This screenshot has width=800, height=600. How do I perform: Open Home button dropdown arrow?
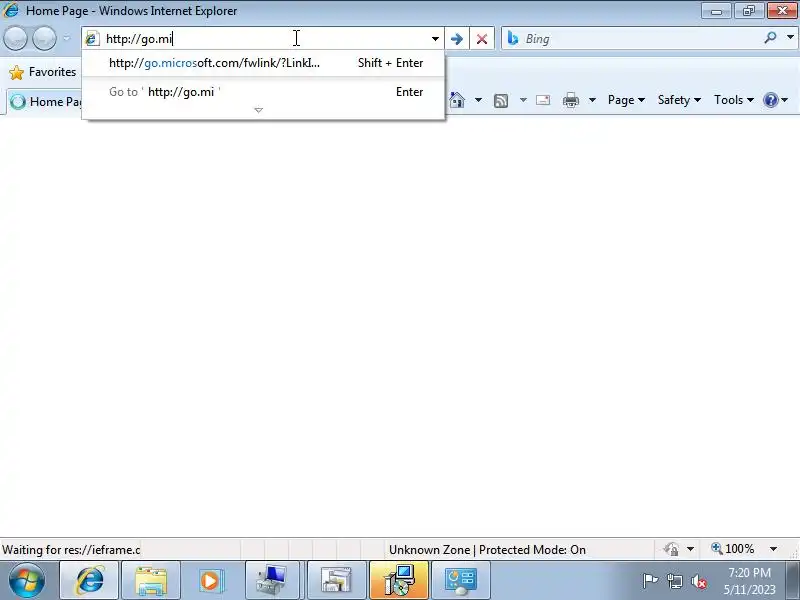[x=478, y=100]
